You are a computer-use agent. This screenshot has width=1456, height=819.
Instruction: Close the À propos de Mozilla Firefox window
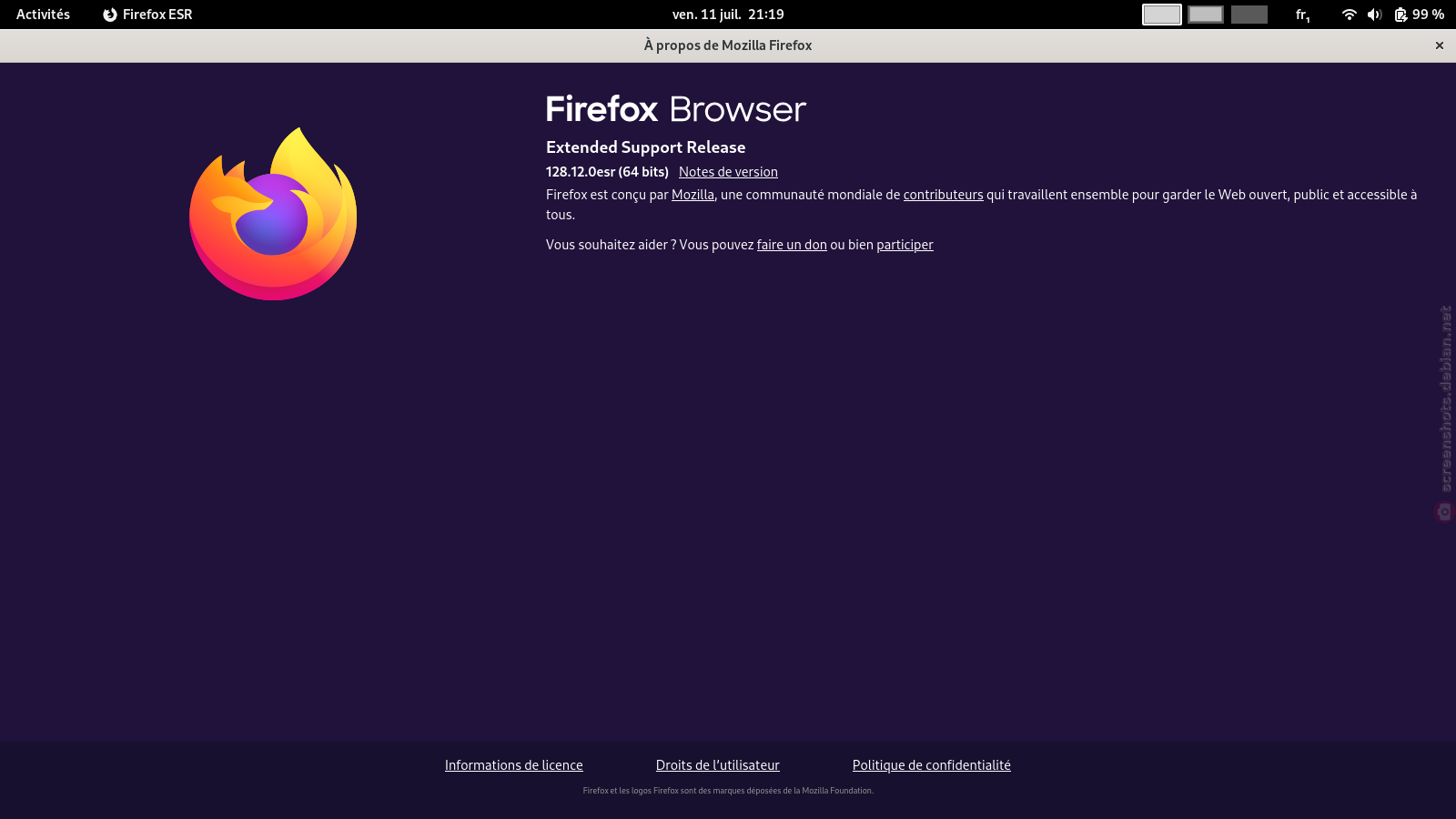pos(1440,45)
